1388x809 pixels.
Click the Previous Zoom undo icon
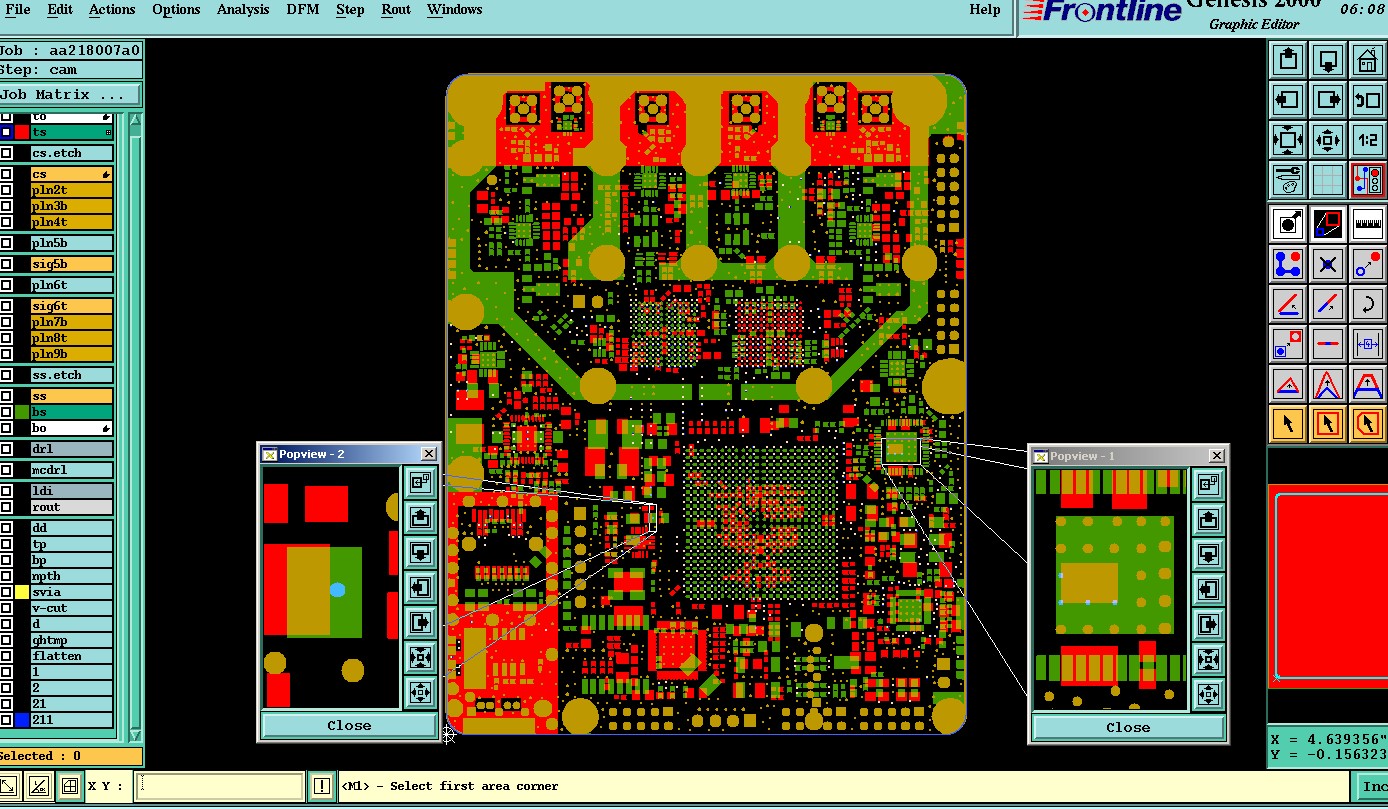(1367, 100)
